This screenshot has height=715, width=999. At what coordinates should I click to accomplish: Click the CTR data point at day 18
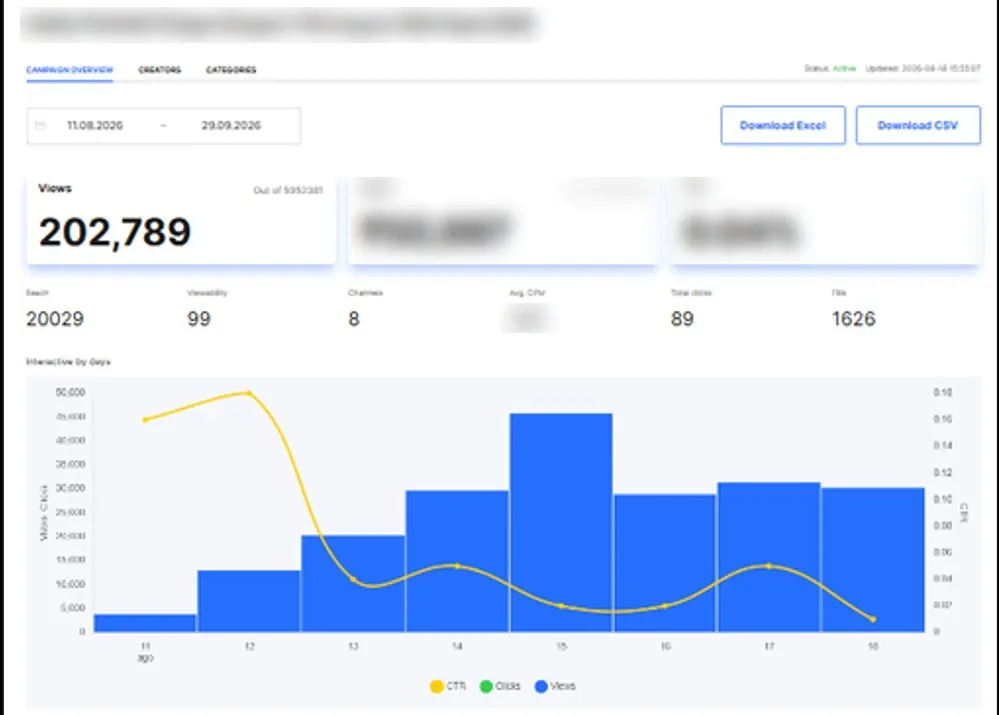coord(873,619)
